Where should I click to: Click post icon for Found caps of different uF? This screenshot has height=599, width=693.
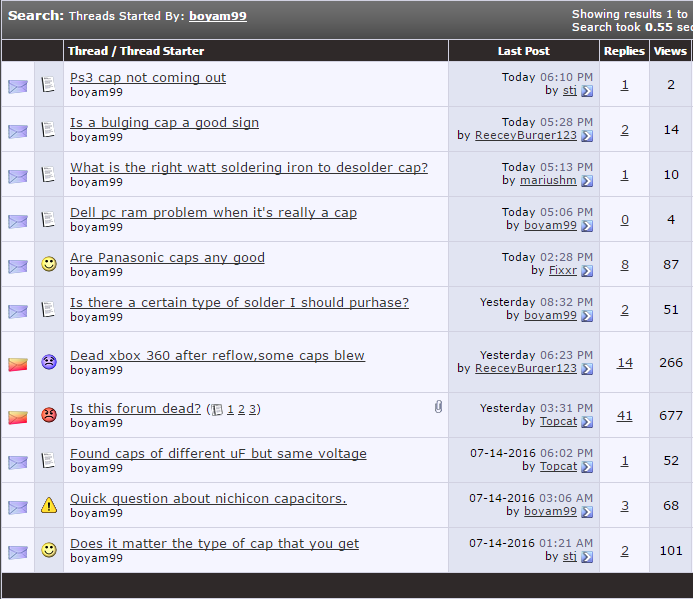click(48, 461)
